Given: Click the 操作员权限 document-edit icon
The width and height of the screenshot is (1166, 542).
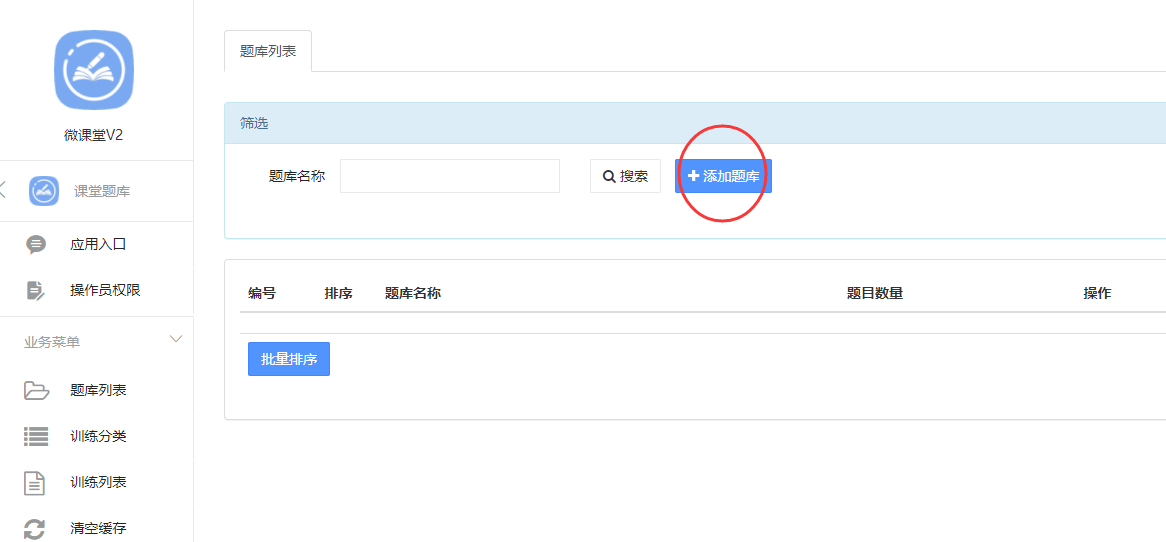Looking at the screenshot, I should [36, 290].
